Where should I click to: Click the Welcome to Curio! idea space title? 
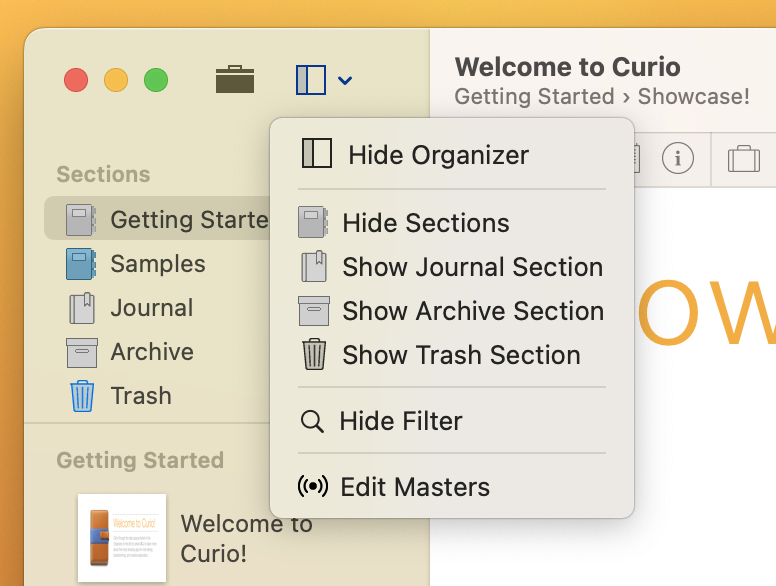coord(246,538)
